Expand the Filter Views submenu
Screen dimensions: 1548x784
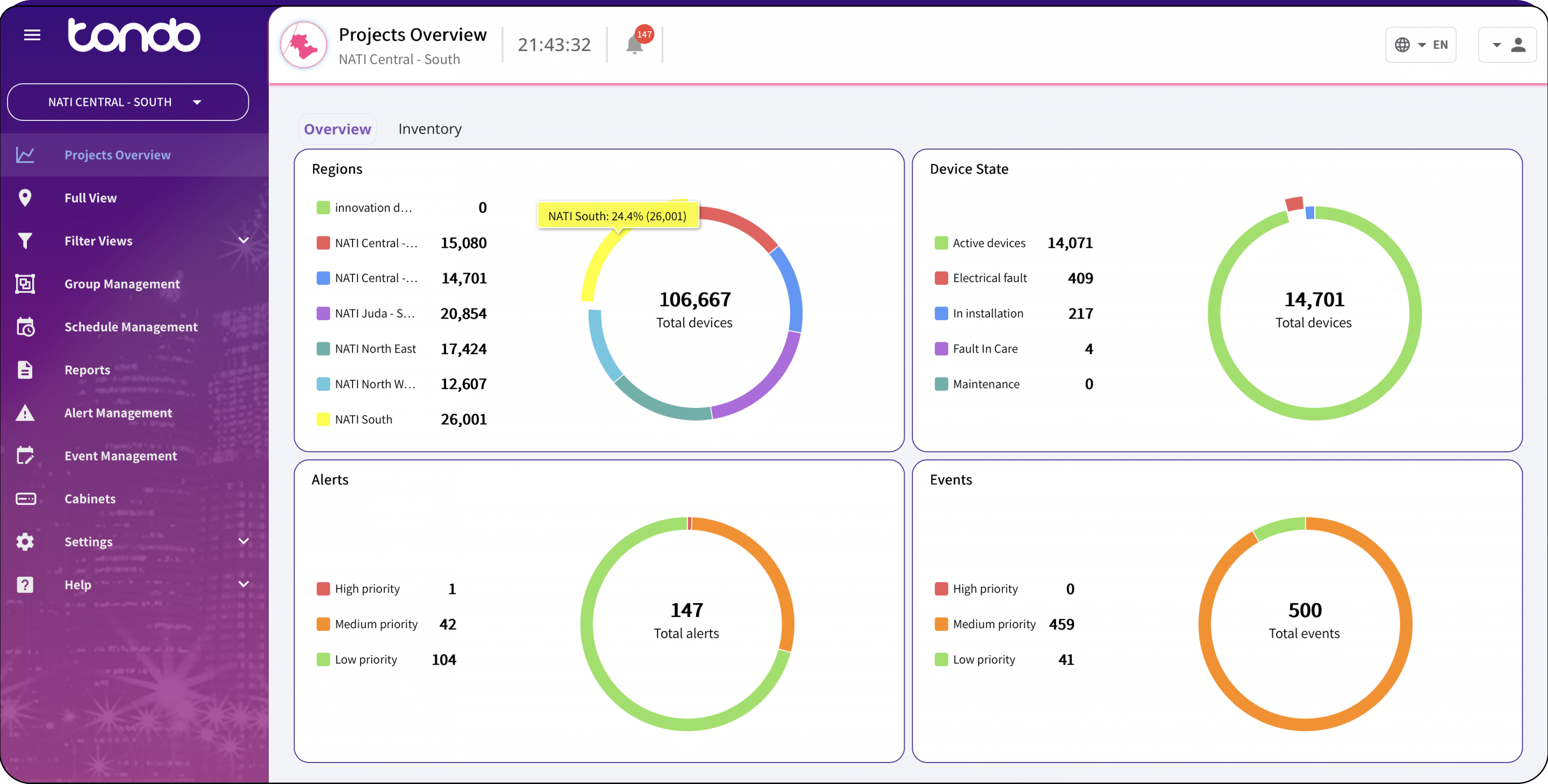(243, 241)
